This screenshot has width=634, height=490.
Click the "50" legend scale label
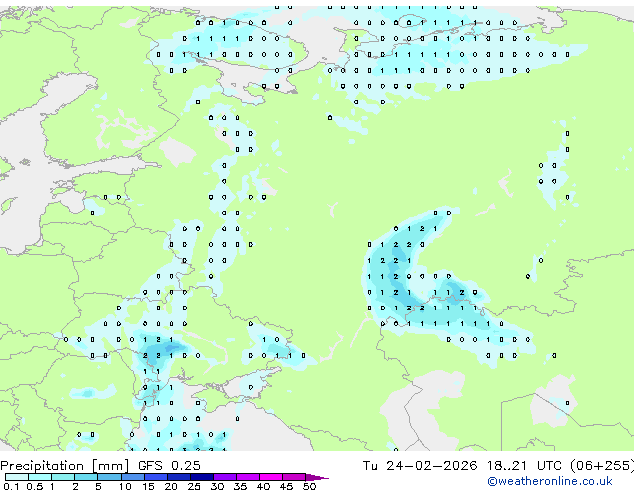pos(309,486)
